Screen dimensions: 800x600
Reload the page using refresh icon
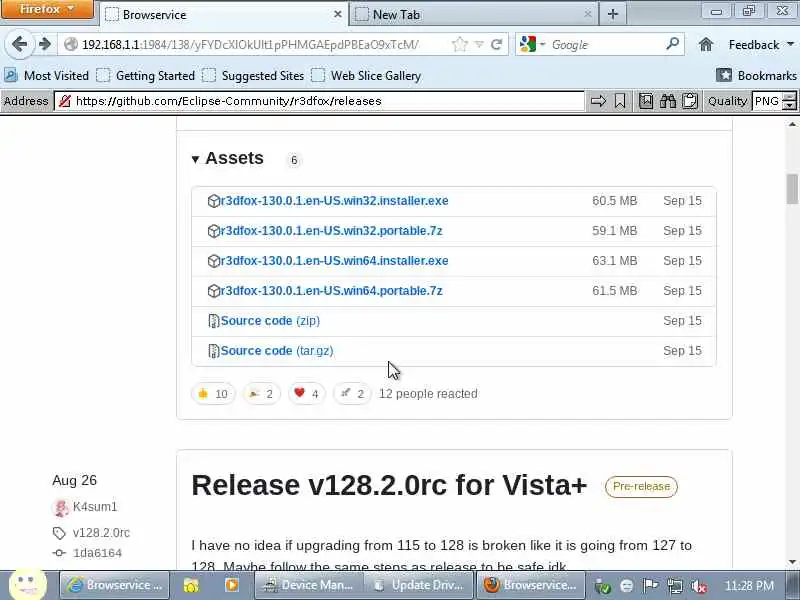(x=496, y=45)
